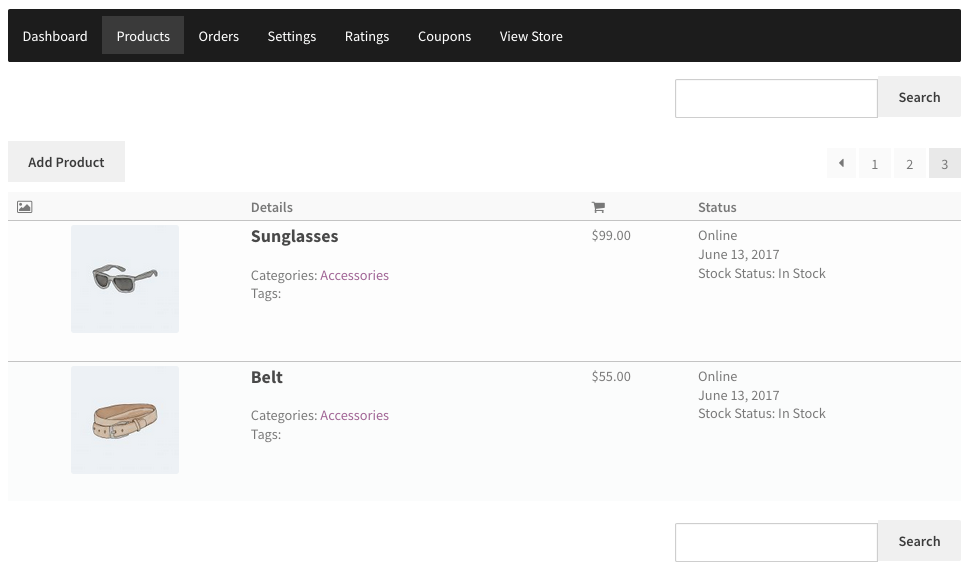
Task: Go to the Ratings tab
Action: [366, 36]
